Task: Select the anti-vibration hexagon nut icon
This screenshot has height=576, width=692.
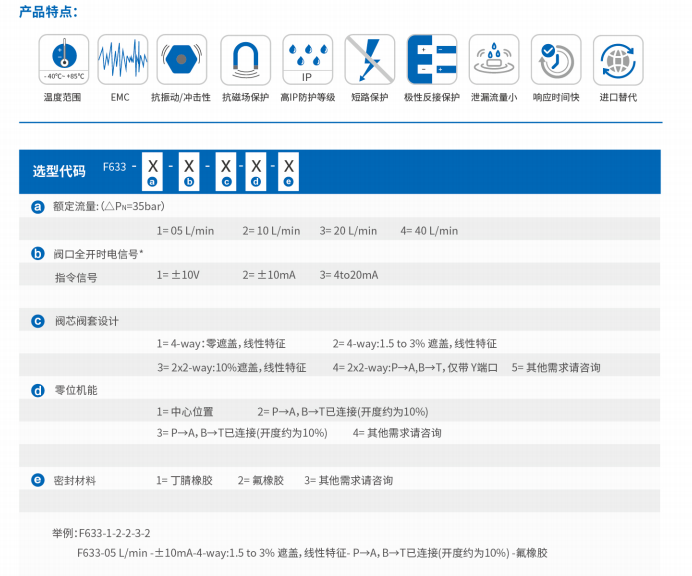Action: pyautogui.click(x=181, y=59)
